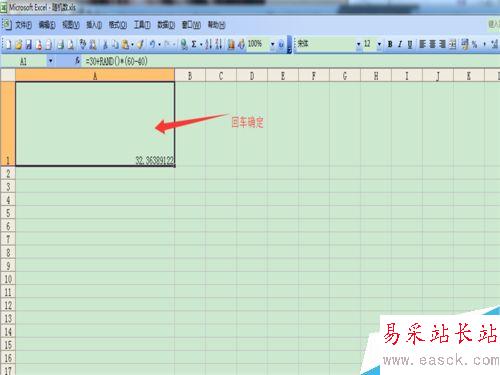Toggle Merge and Center
This screenshot has width=500, height=375.
[452, 44]
